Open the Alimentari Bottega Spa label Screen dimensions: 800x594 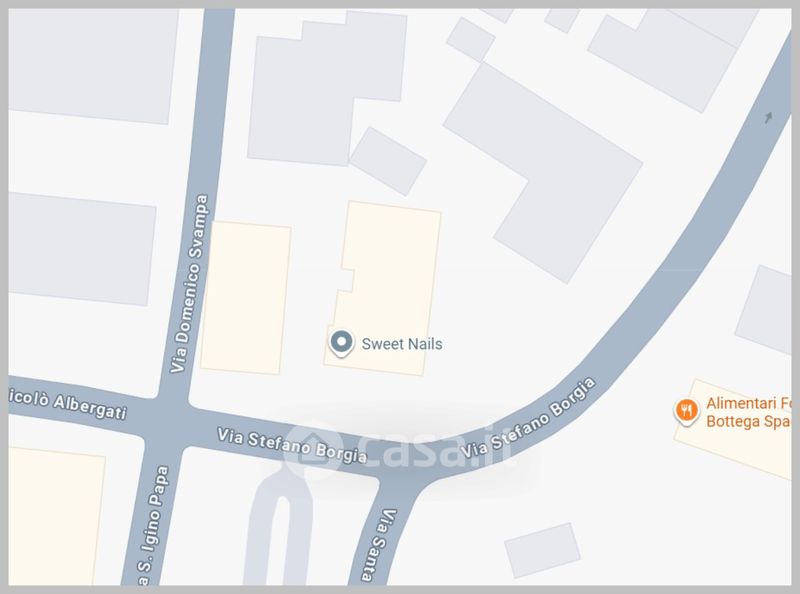(x=748, y=412)
